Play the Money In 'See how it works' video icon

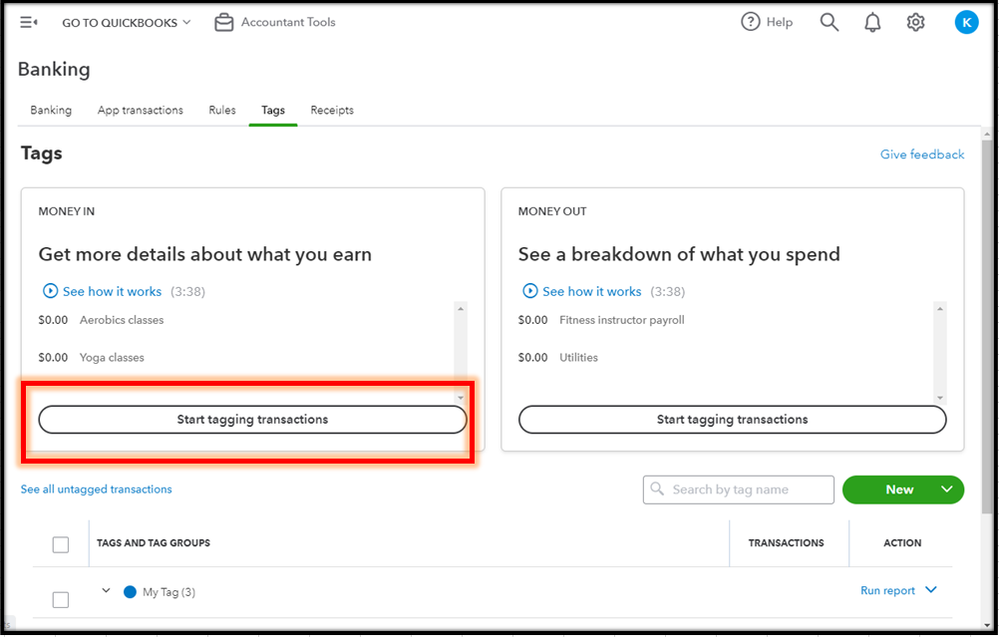coord(51,291)
